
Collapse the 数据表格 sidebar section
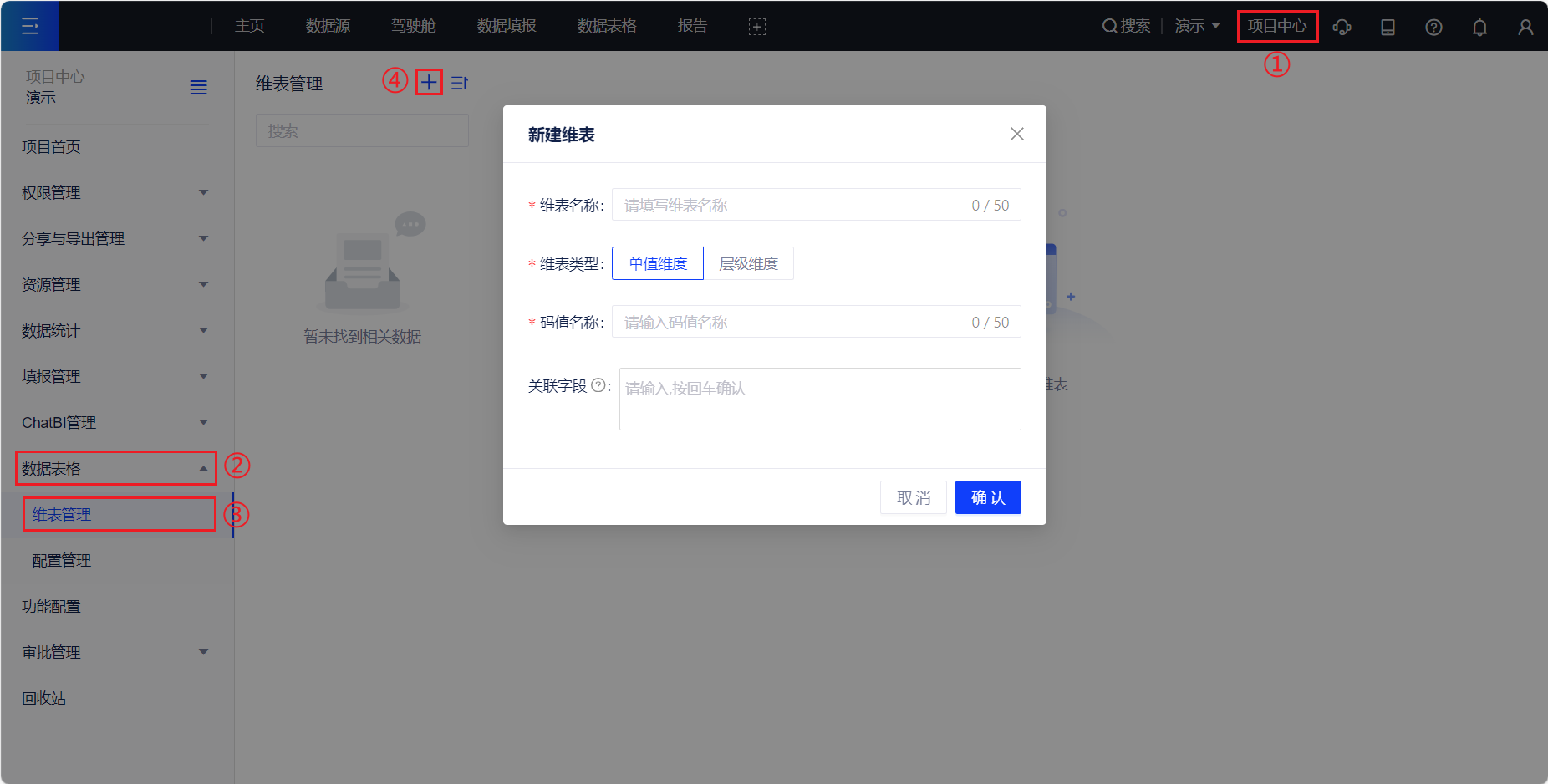tap(115, 468)
